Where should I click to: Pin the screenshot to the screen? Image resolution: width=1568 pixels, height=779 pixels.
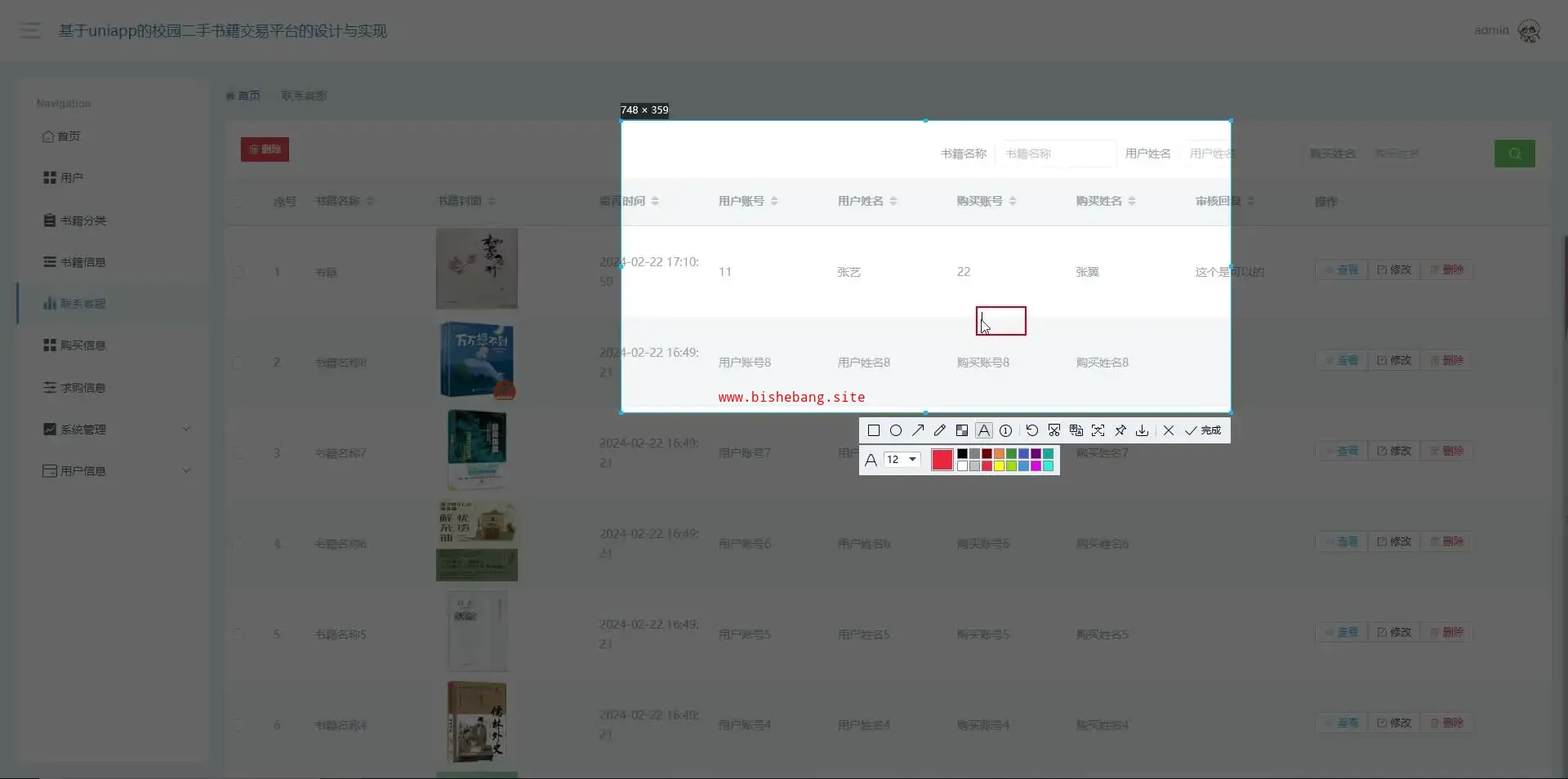(1120, 430)
